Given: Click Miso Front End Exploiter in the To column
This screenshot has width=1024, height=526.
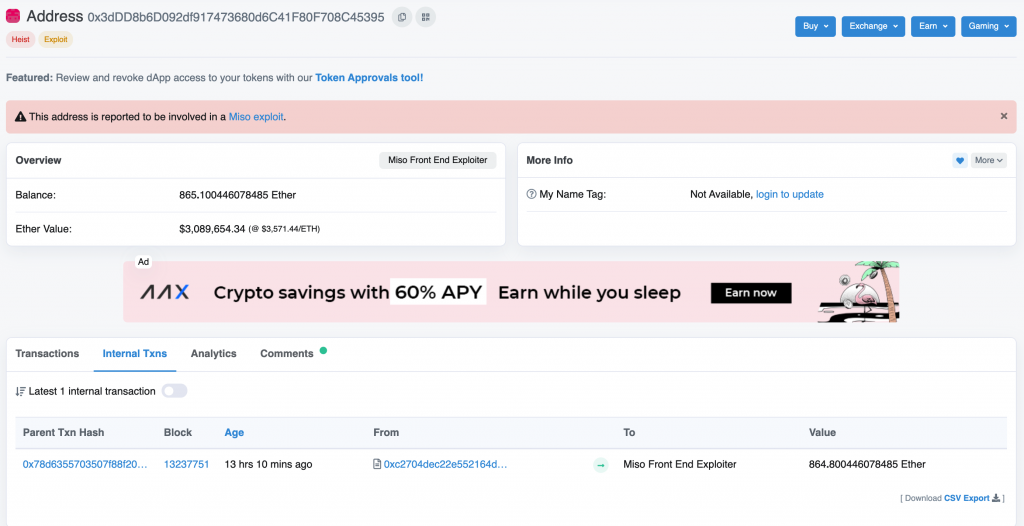Looking at the screenshot, I should pyautogui.click(x=680, y=465).
